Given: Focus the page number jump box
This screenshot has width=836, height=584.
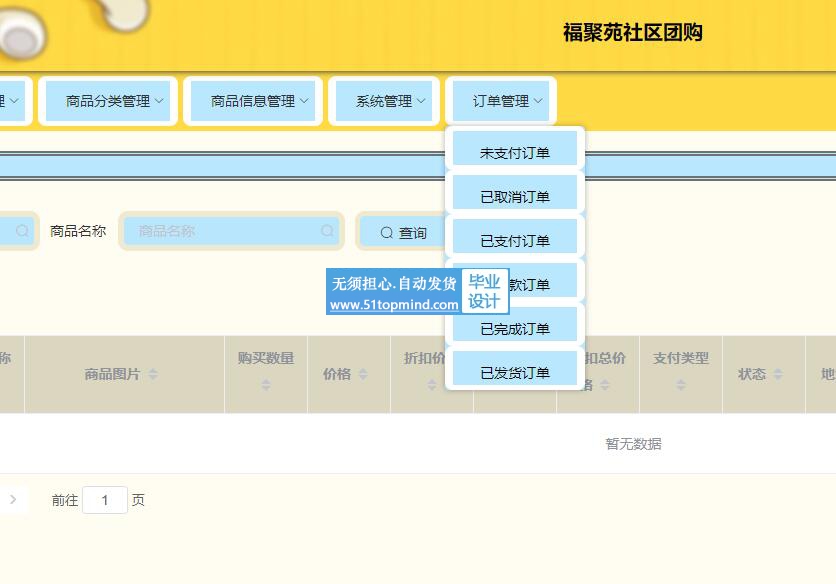Looking at the screenshot, I should (x=105, y=500).
